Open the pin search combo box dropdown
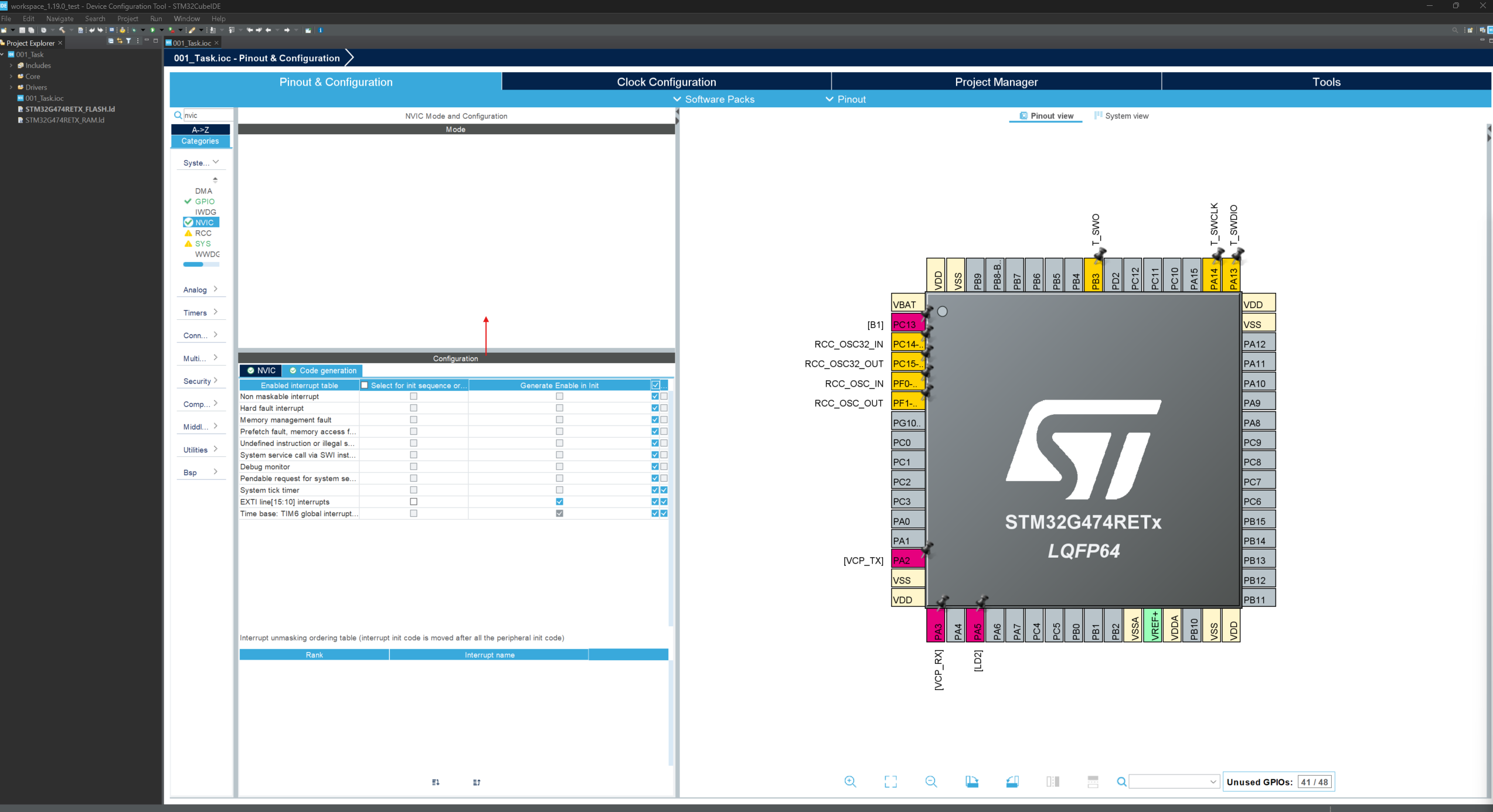 [1213, 782]
